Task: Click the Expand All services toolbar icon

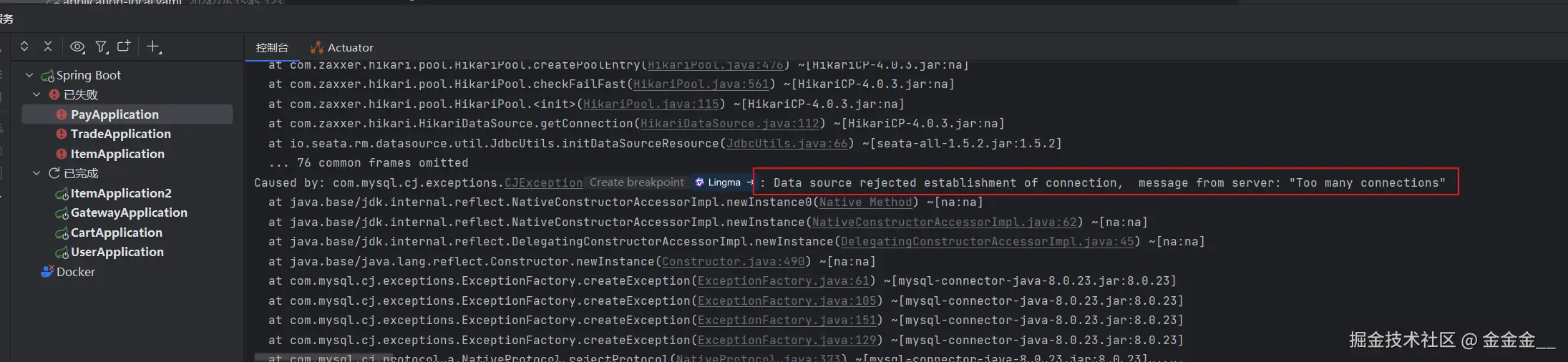Action: (24, 47)
